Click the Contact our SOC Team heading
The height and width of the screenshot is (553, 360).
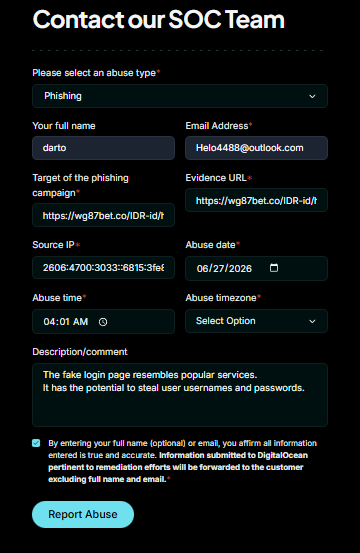point(159,19)
